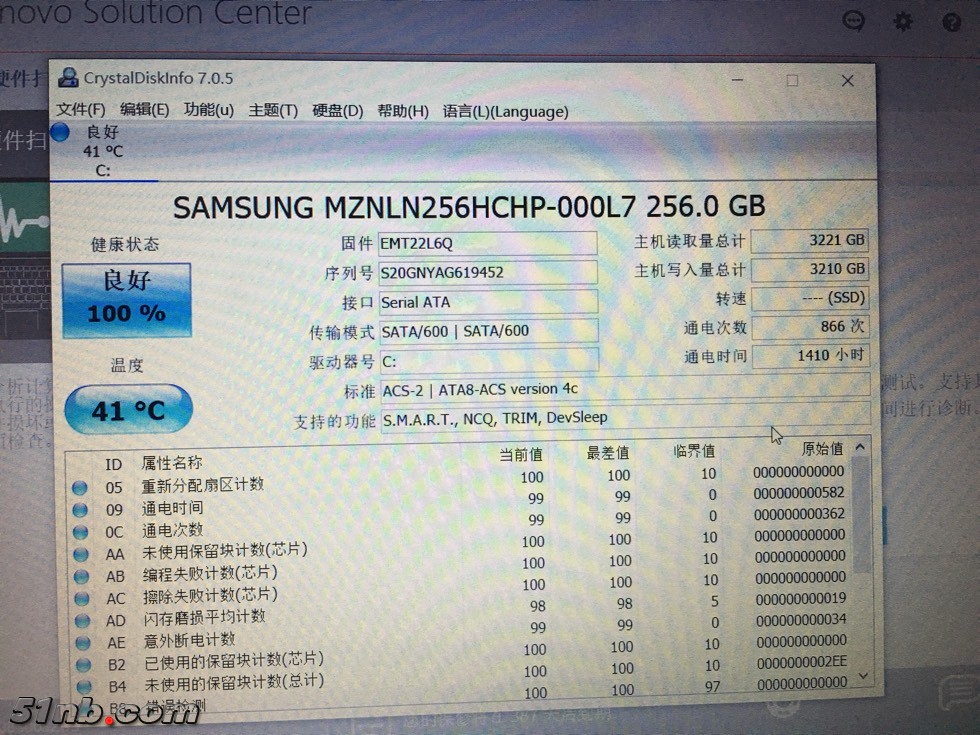
Task: Click the 临界值 column header
Action: click(694, 451)
